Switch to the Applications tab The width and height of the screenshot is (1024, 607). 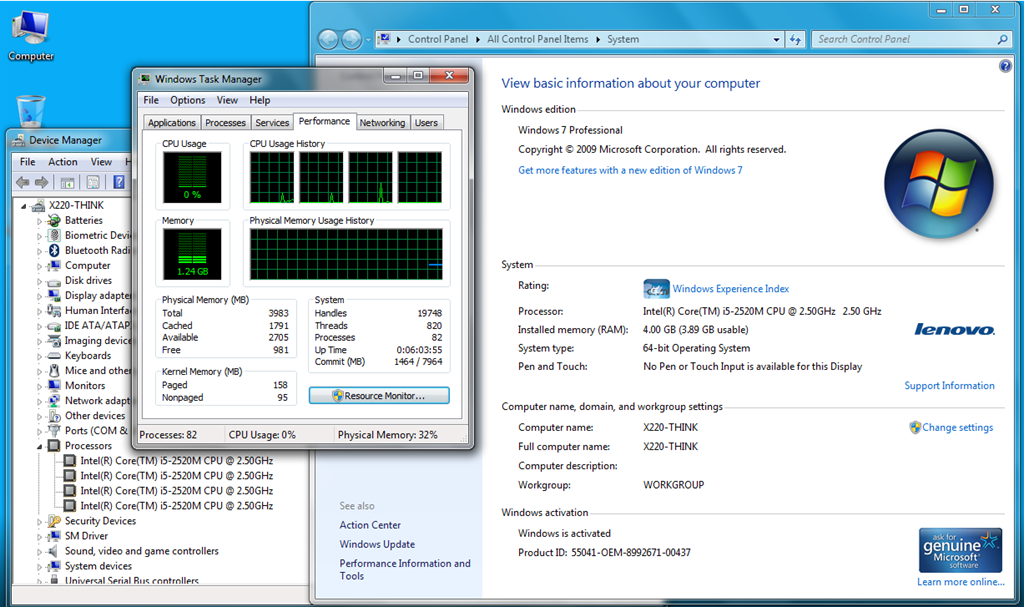click(x=171, y=122)
